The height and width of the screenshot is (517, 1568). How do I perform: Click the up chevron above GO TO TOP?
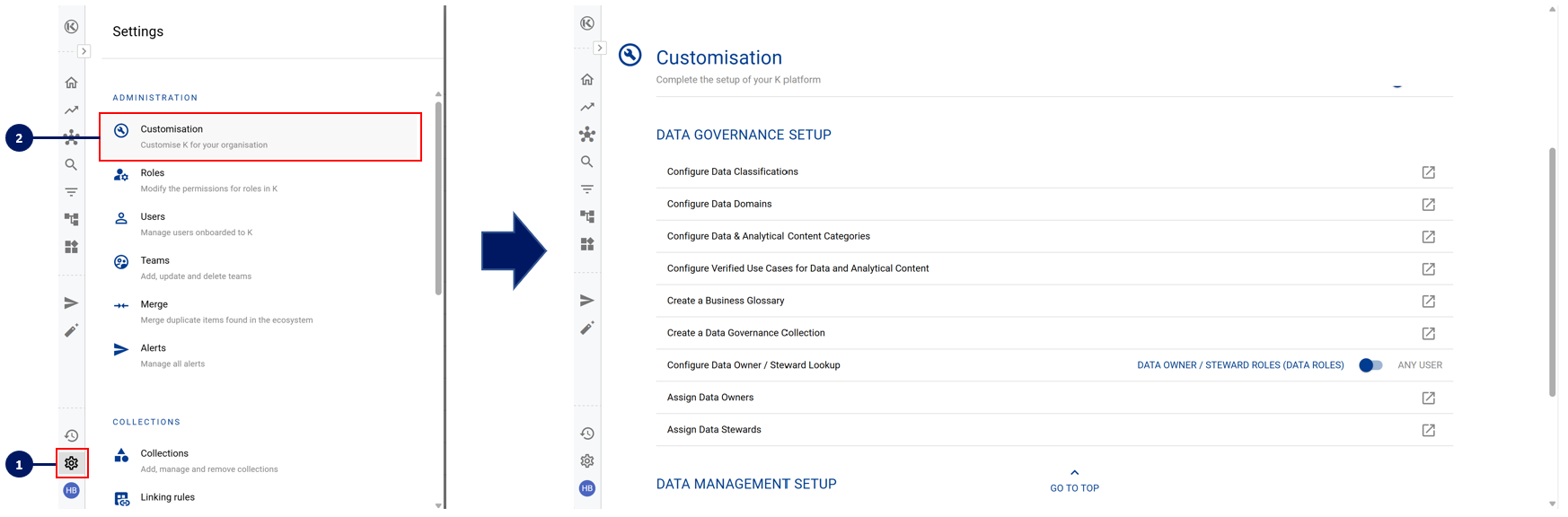tap(1074, 473)
